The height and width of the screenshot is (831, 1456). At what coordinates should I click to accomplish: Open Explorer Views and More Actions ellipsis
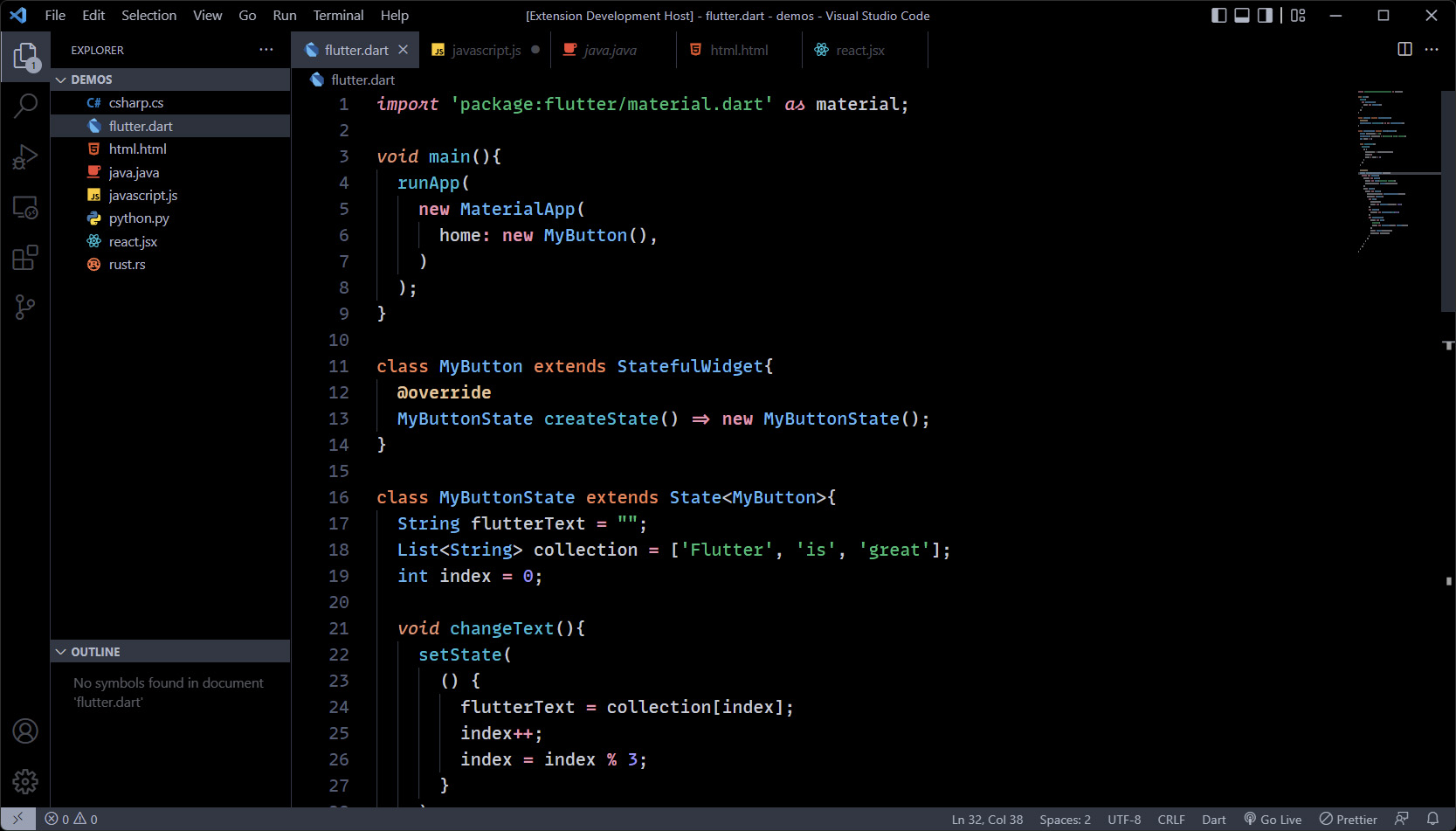[266, 49]
